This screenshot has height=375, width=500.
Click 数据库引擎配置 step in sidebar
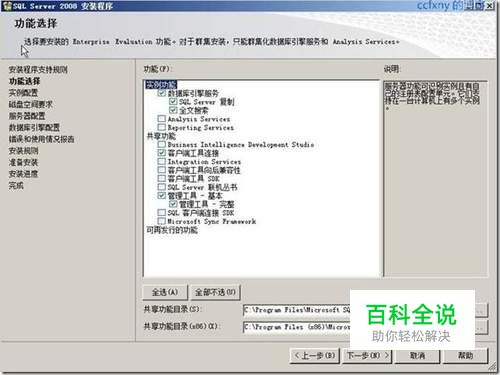pos(34,127)
